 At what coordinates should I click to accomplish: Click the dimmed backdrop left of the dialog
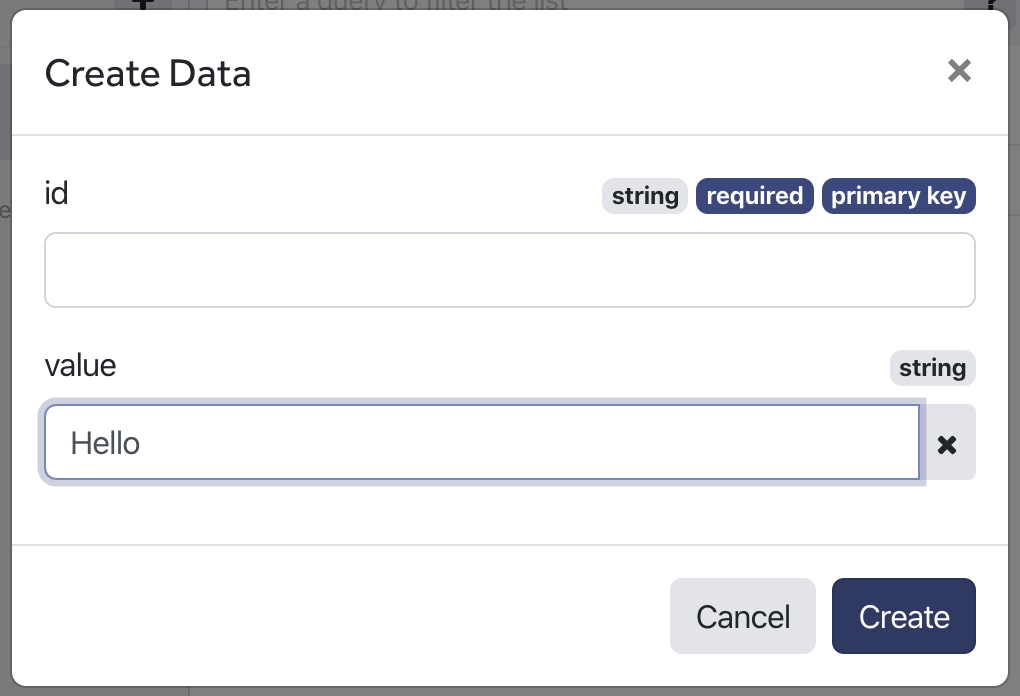click(x=5, y=400)
